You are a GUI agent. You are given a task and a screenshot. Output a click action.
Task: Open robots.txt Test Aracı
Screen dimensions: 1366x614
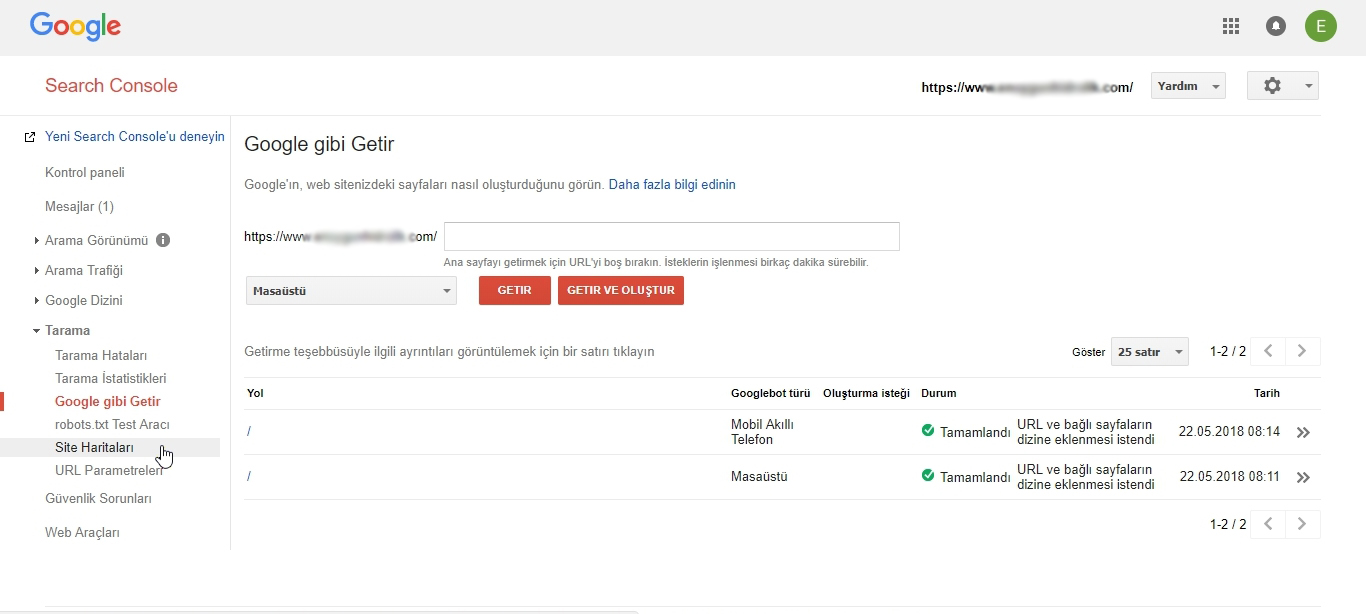pos(112,424)
